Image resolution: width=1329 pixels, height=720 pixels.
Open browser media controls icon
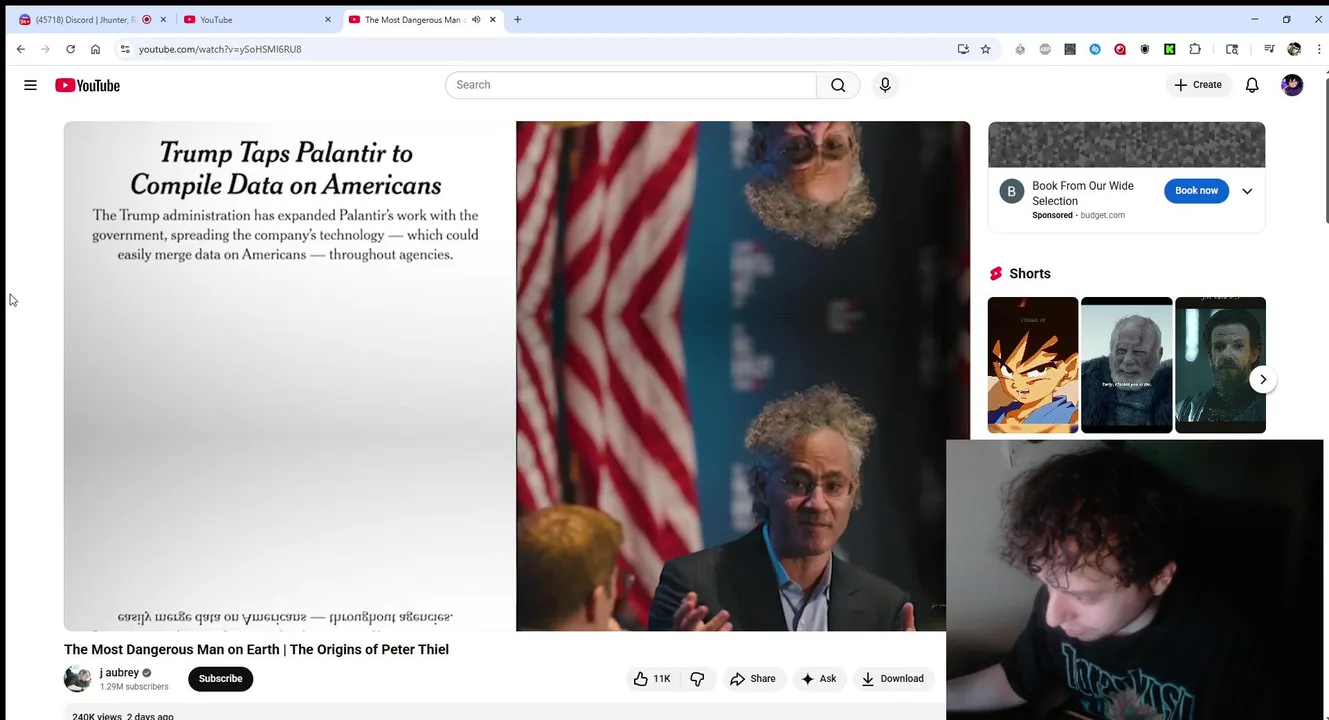tap(1269, 49)
